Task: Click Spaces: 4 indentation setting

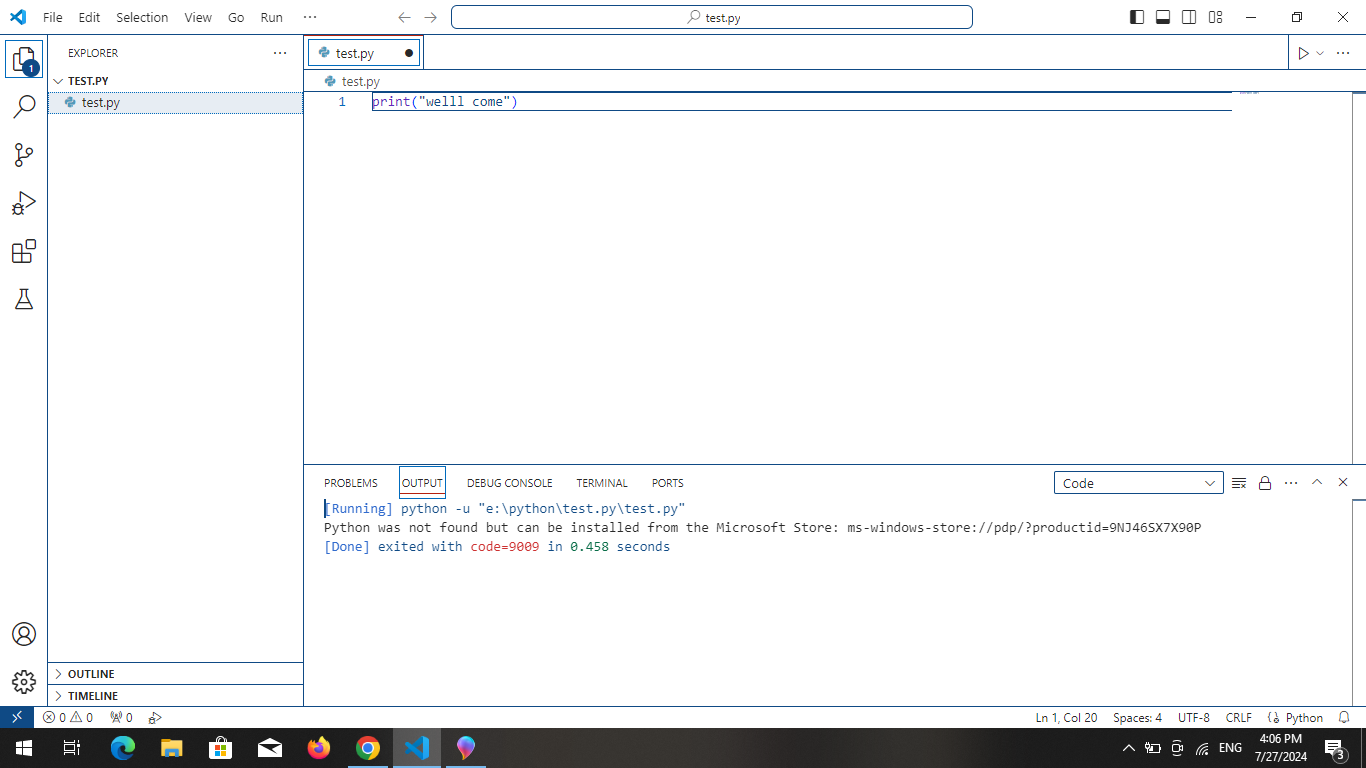Action: pos(1137,717)
